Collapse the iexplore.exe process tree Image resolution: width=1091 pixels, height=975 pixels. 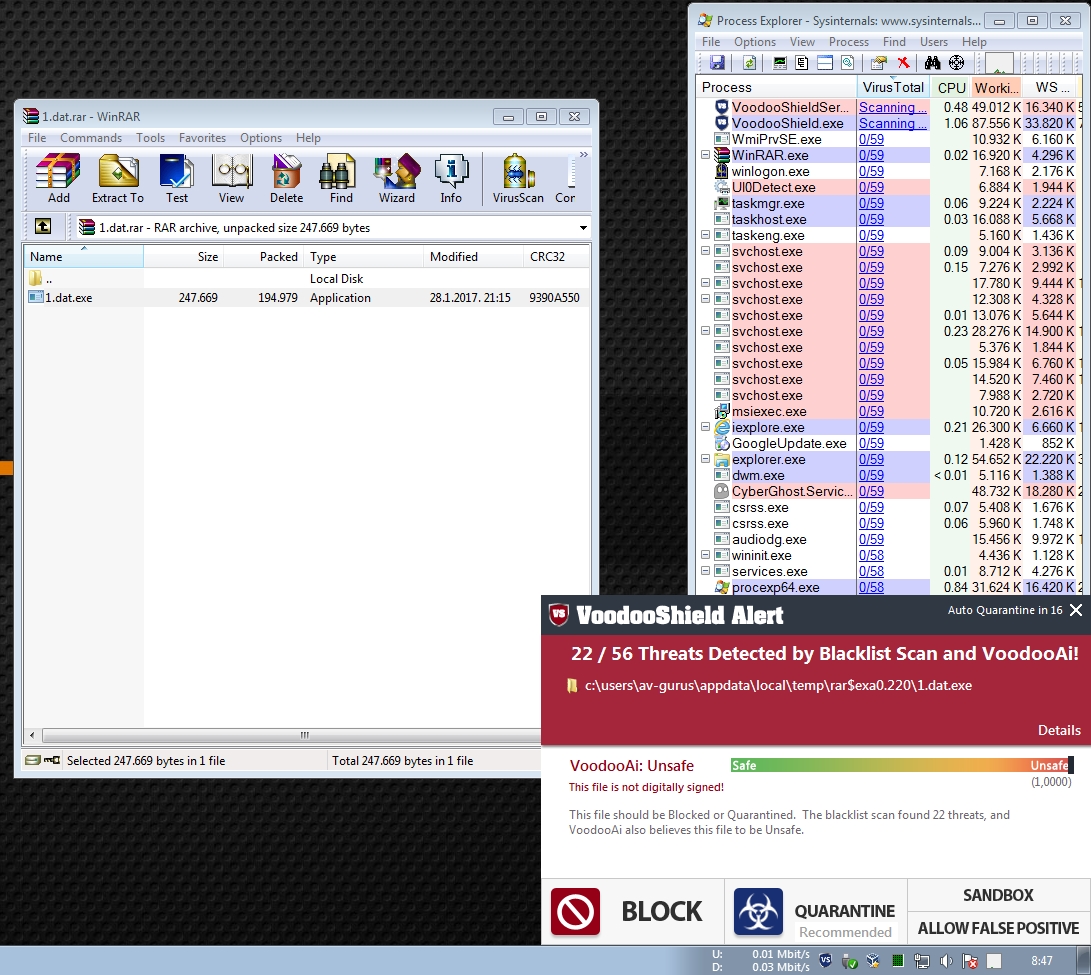(705, 427)
